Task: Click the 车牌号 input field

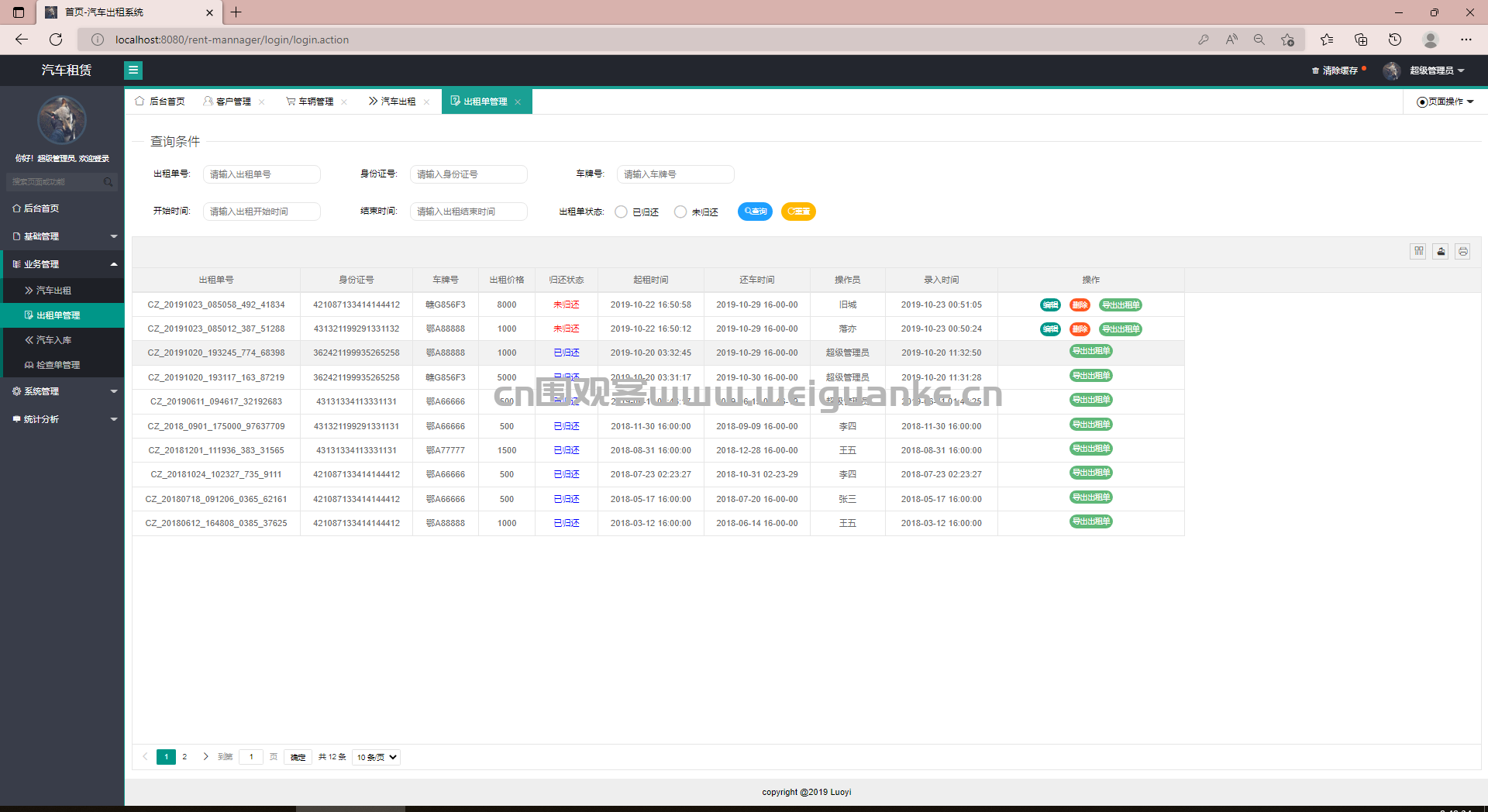Action: (x=676, y=174)
